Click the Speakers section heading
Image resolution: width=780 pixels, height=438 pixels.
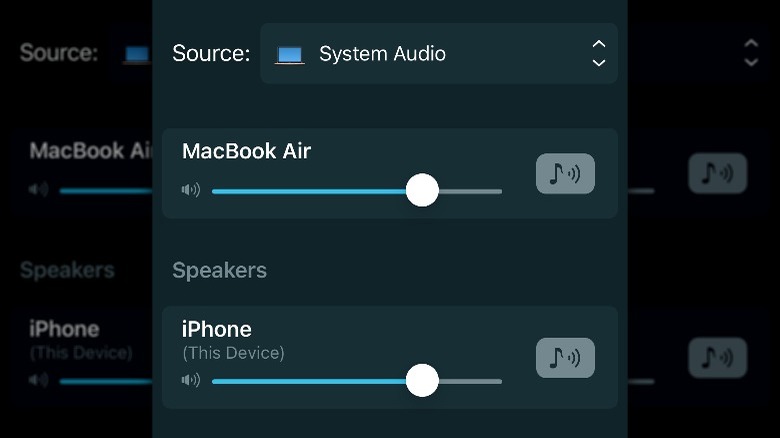tap(219, 270)
